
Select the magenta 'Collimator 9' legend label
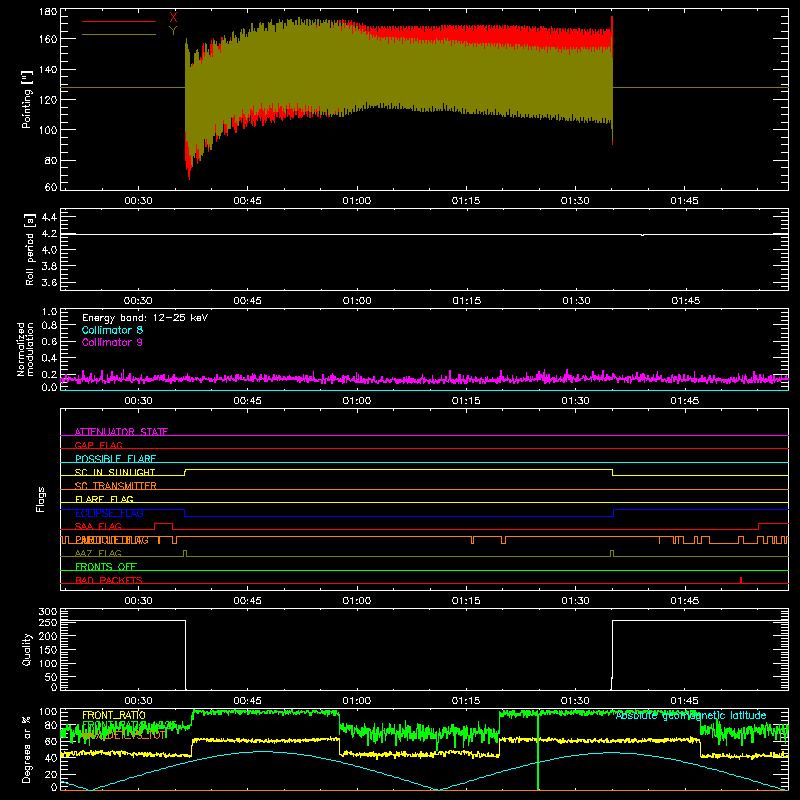(112, 342)
